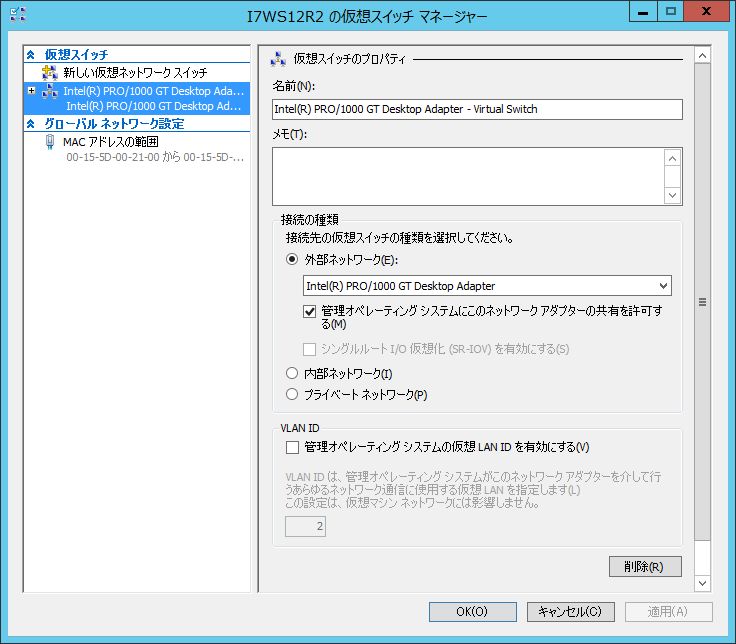
Task: Select 新しい仮想ネットワーク スイッチ
Action: coord(135,73)
